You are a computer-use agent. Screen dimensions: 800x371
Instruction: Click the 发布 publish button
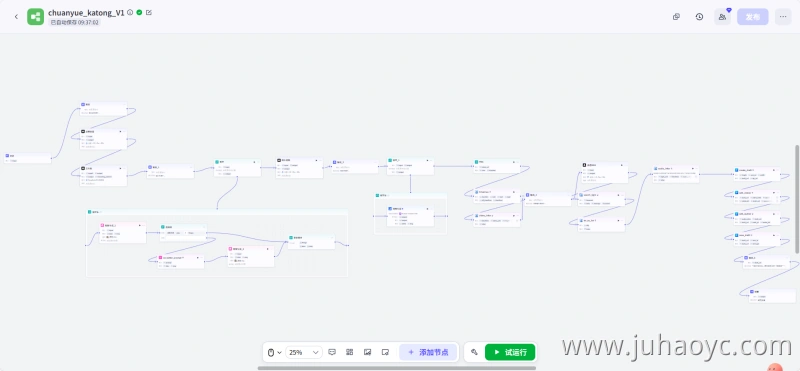(x=753, y=17)
